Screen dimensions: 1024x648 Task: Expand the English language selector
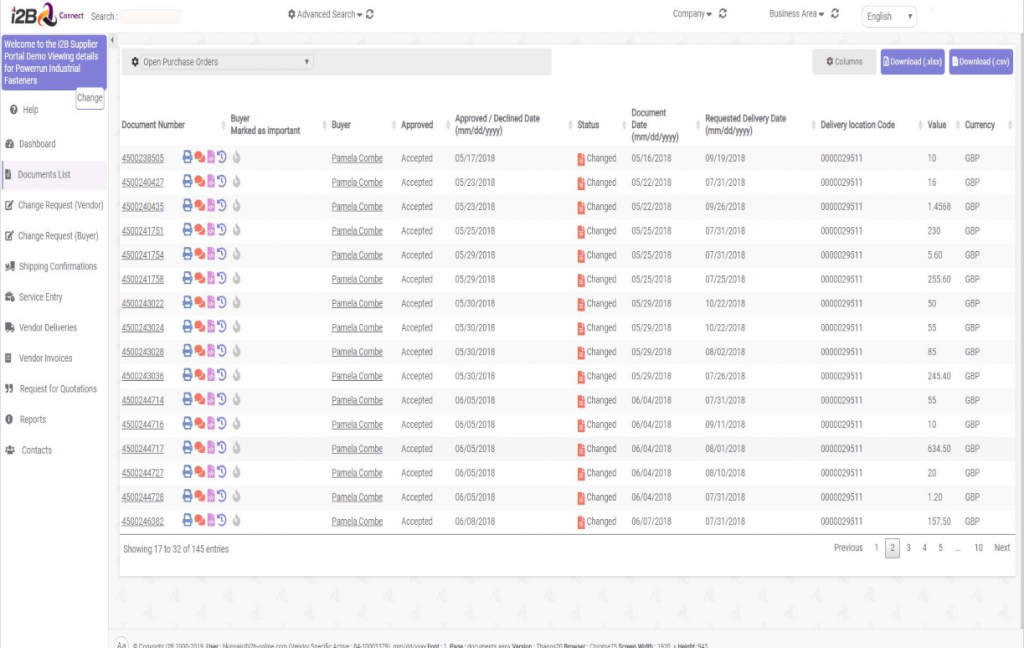889,17
